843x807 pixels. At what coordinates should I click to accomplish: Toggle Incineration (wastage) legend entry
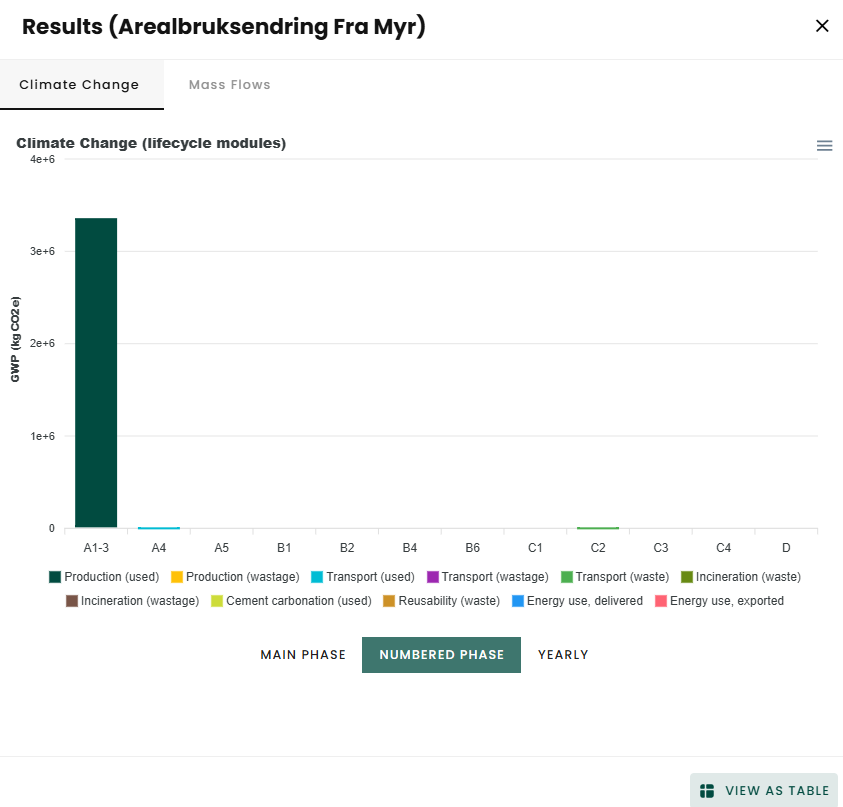[x=132, y=601]
